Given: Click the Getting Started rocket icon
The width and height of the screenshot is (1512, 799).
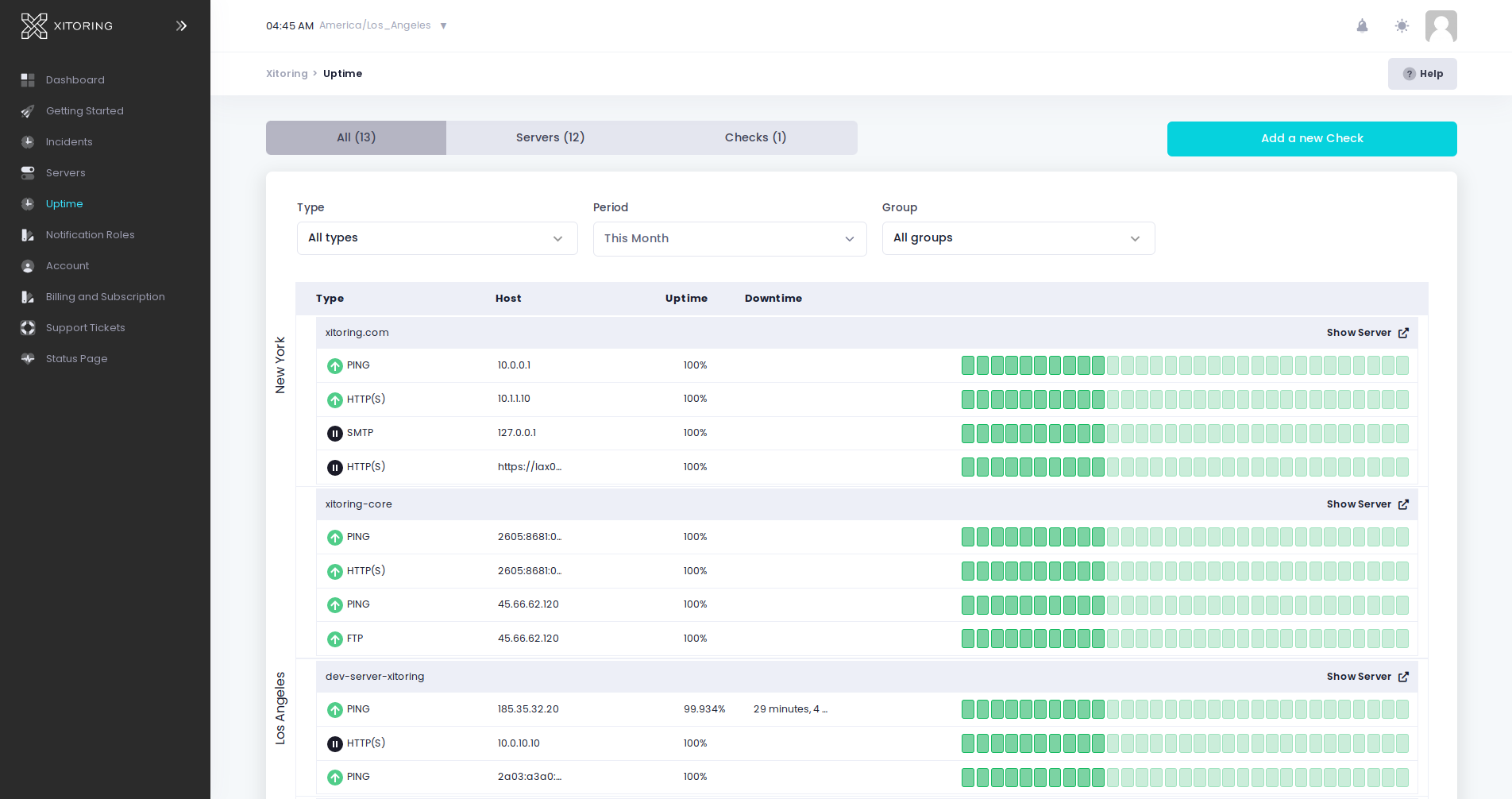Looking at the screenshot, I should tap(28, 111).
